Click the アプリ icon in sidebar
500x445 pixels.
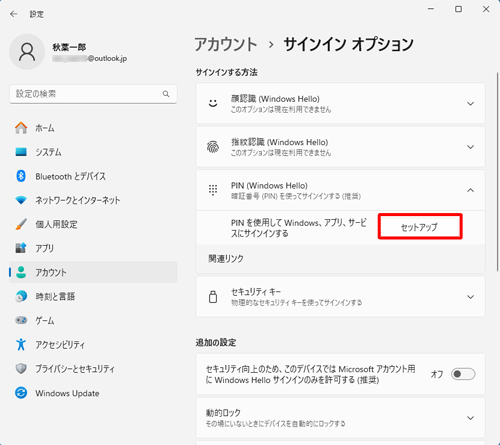click(x=21, y=248)
